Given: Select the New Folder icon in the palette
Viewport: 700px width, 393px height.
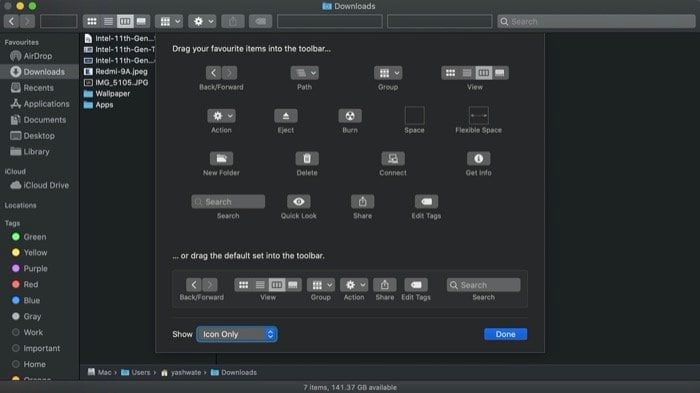Looking at the screenshot, I should click(221, 159).
